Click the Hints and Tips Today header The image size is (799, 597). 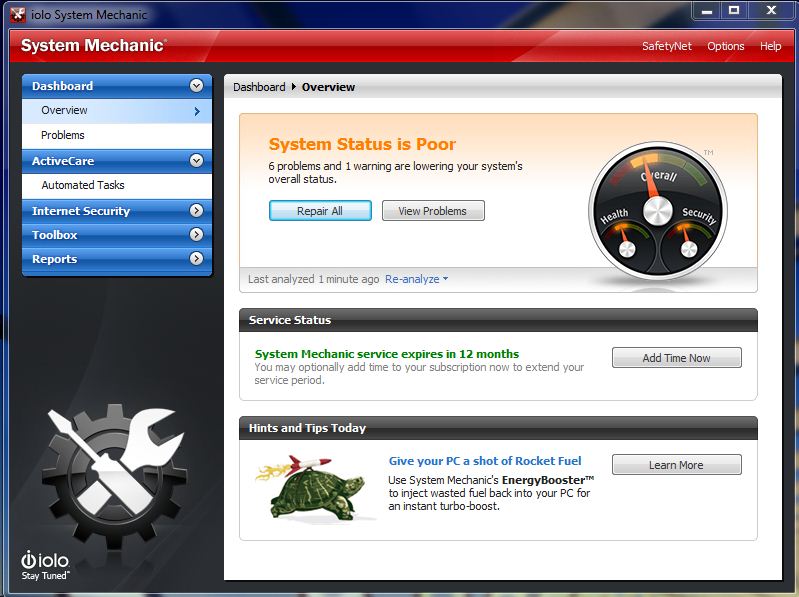(498, 428)
